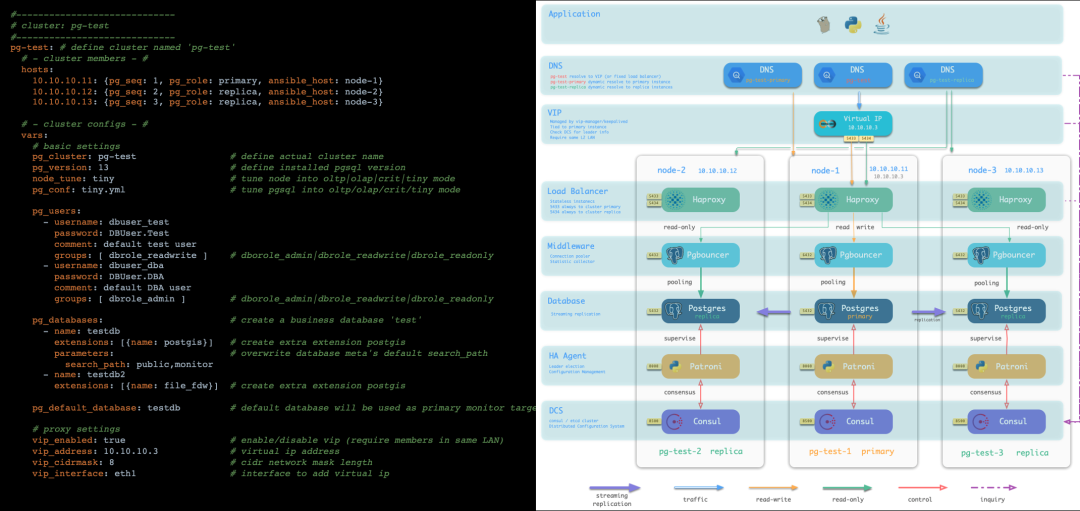Screen dimensions: 1080x511
Task: Click the 'Middleware' layer heading
Action: coord(571,246)
